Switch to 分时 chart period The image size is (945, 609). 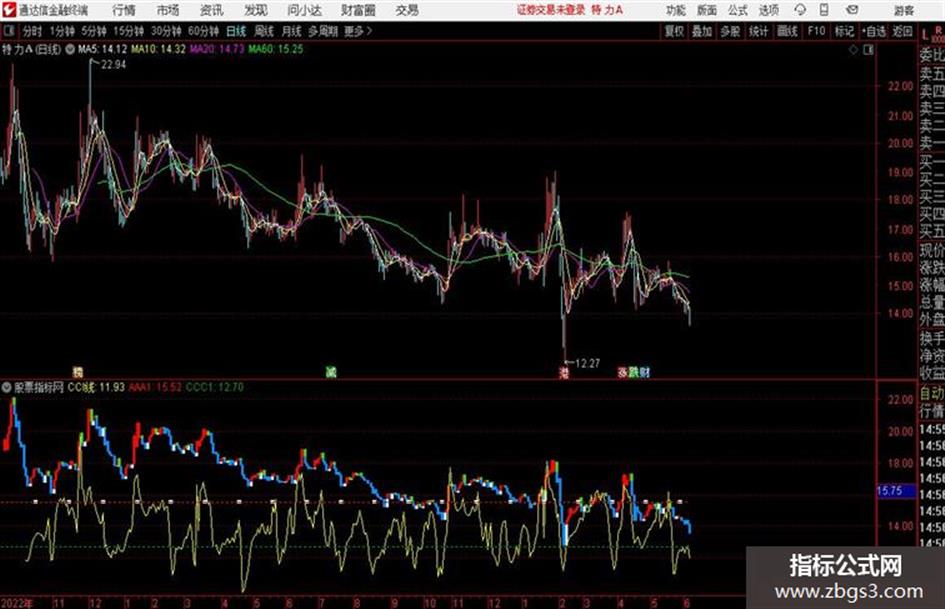click(33, 31)
